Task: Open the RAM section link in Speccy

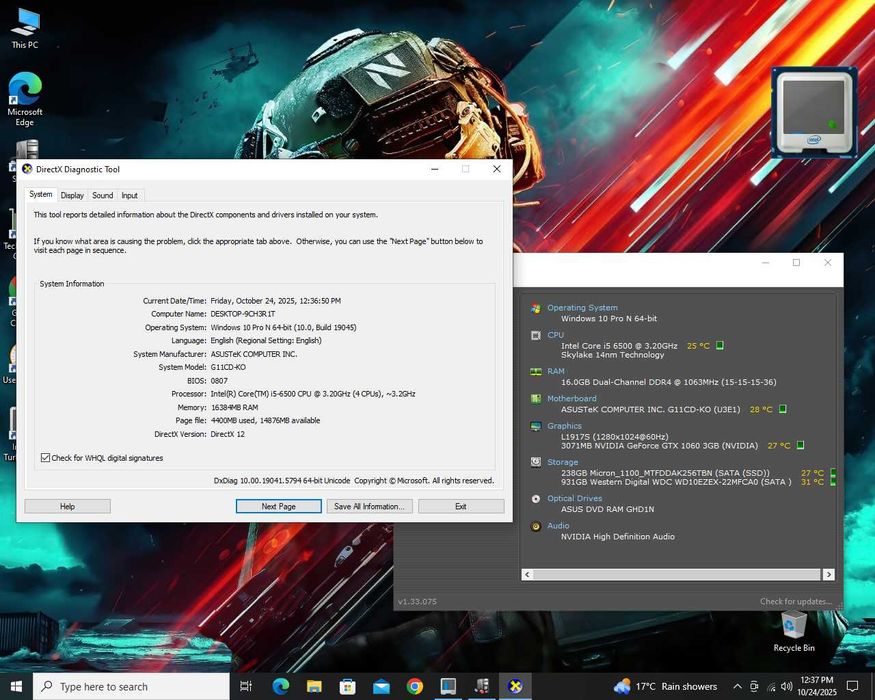Action: pos(556,371)
